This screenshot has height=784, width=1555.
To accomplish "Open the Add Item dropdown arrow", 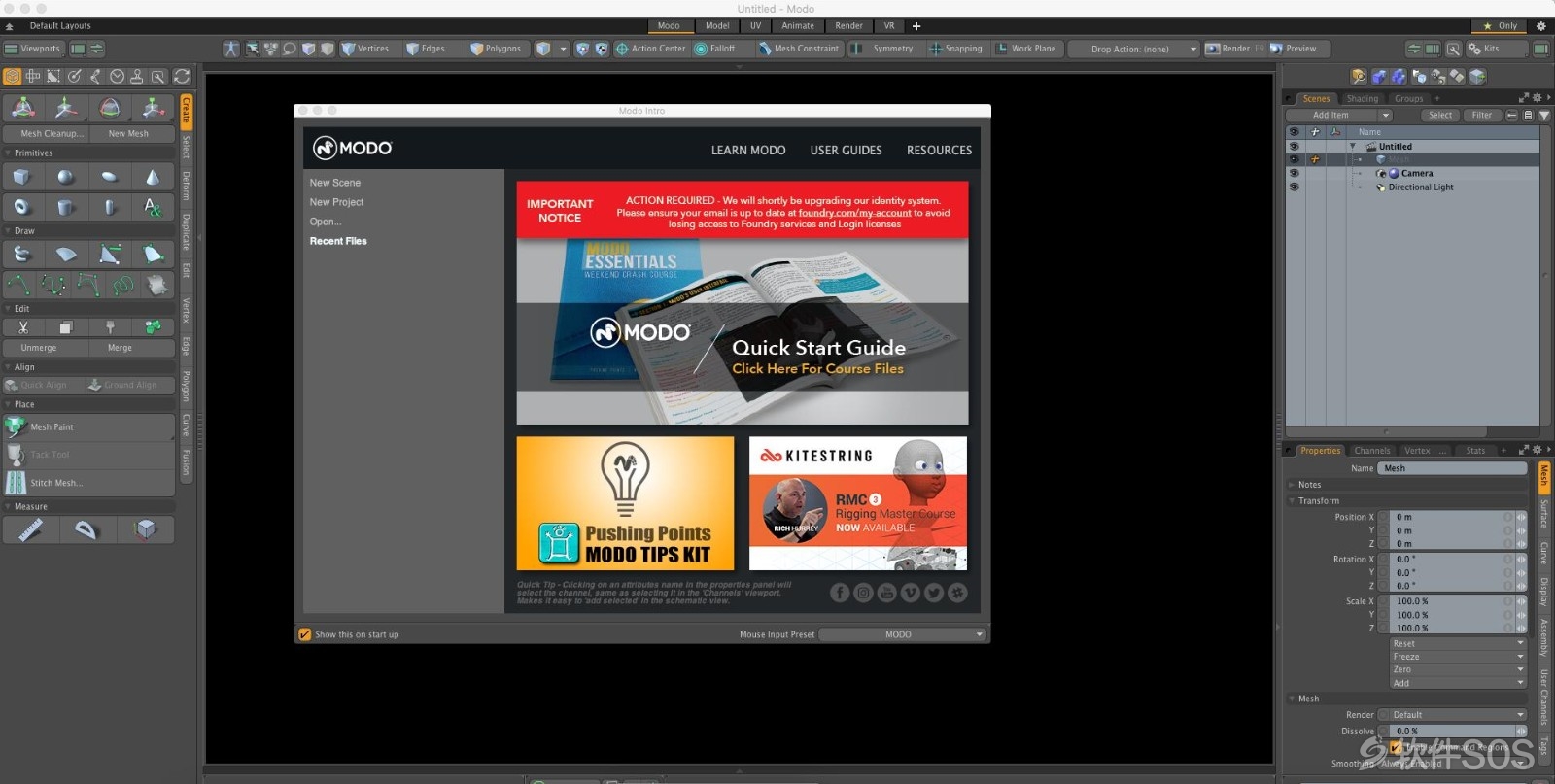I will [x=1385, y=116].
